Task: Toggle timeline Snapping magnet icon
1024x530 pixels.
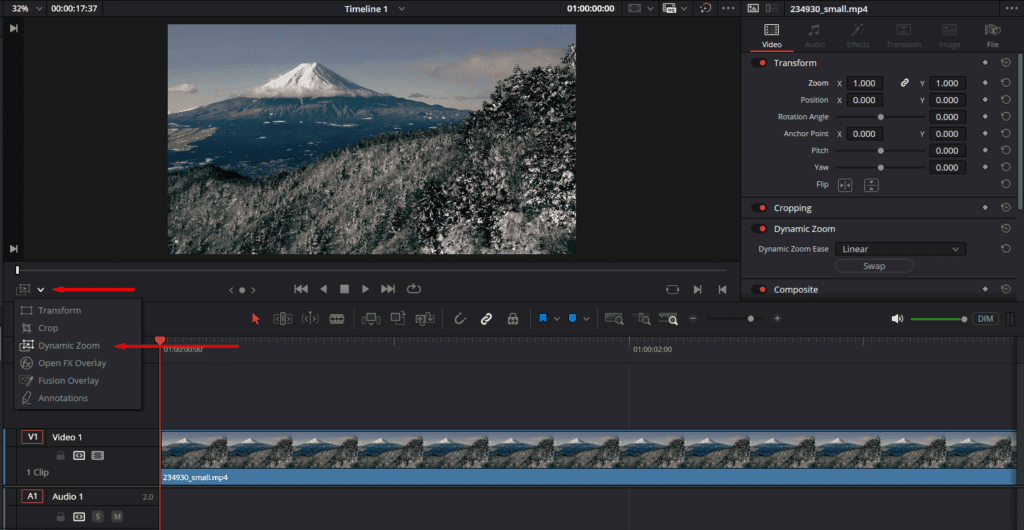Action: click(460, 319)
